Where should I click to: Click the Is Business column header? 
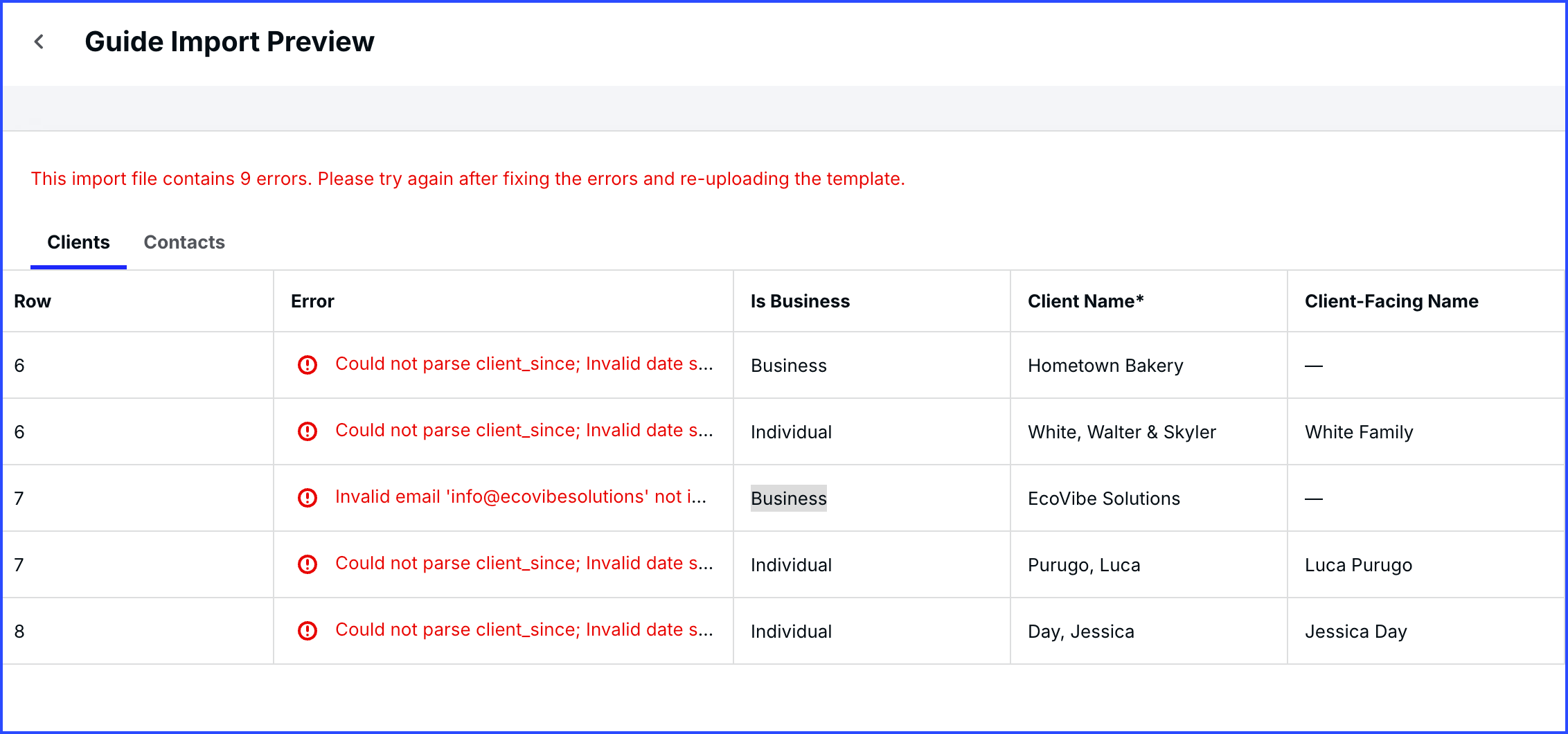click(800, 301)
